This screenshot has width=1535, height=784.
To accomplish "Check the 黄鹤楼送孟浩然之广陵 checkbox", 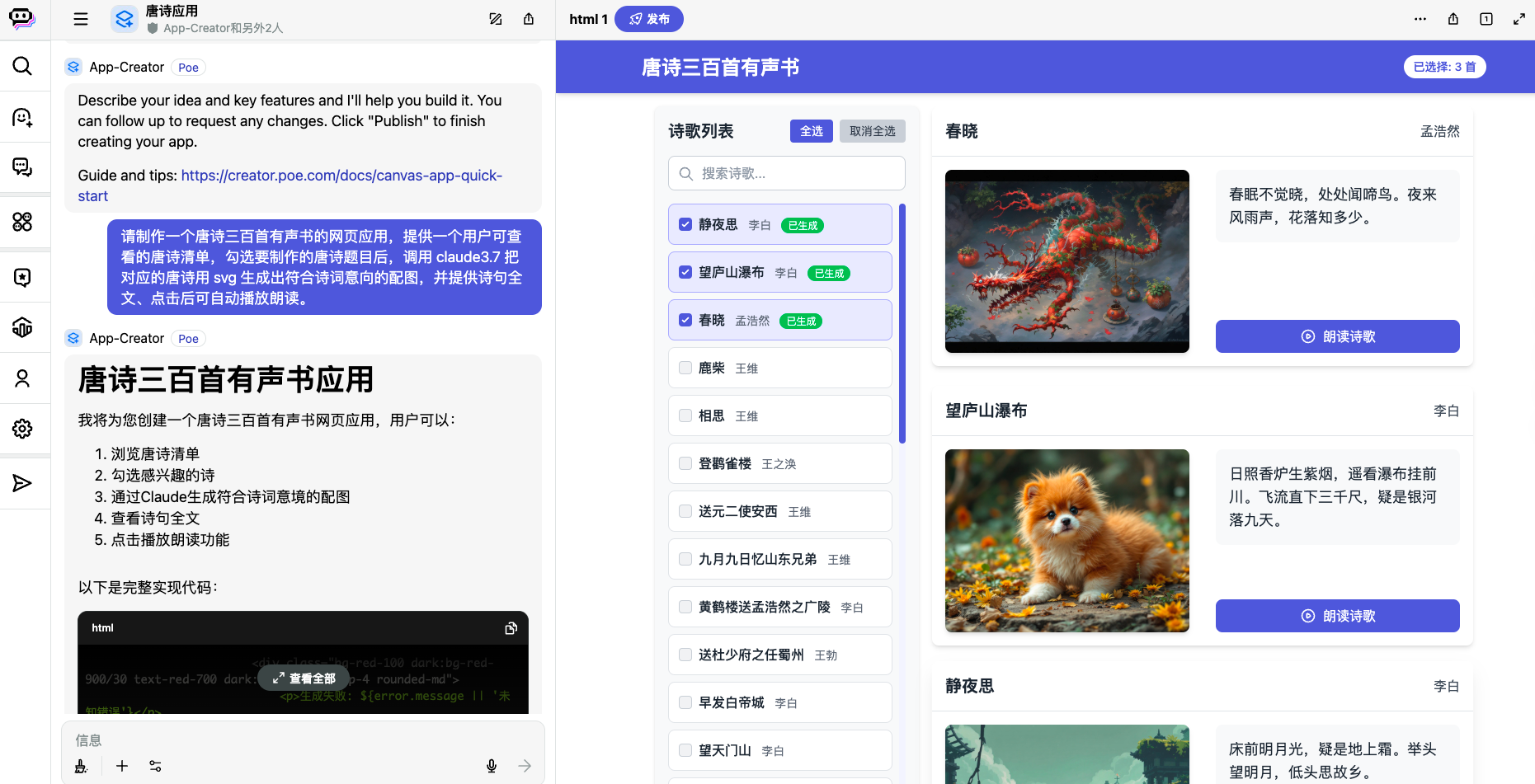I will tap(685, 607).
